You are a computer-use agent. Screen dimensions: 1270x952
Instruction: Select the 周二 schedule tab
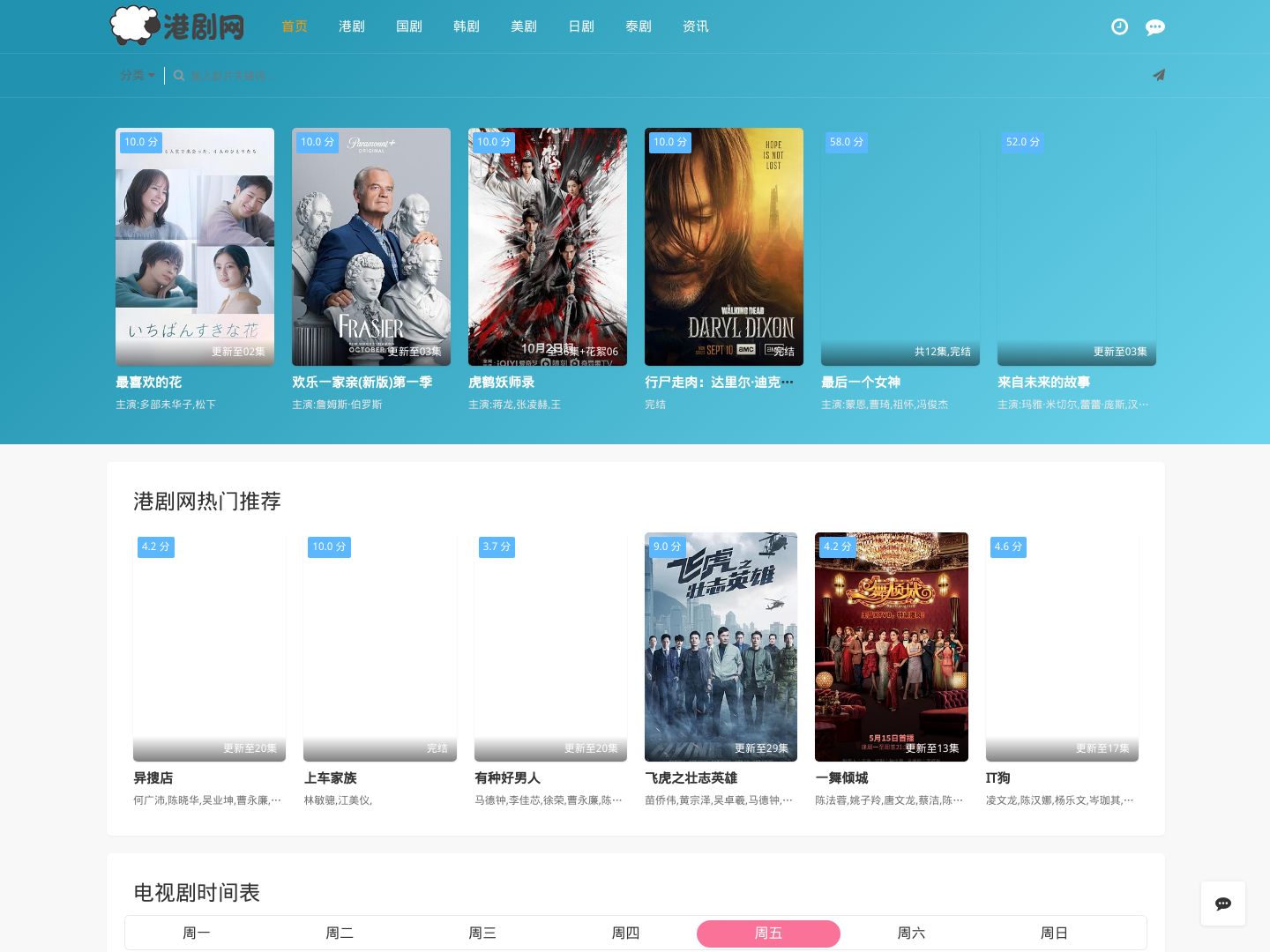[x=340, y=933]
